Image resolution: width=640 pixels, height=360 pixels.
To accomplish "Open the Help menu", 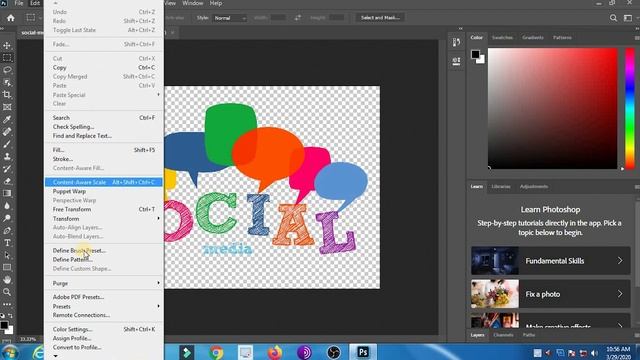I will 216,3.
